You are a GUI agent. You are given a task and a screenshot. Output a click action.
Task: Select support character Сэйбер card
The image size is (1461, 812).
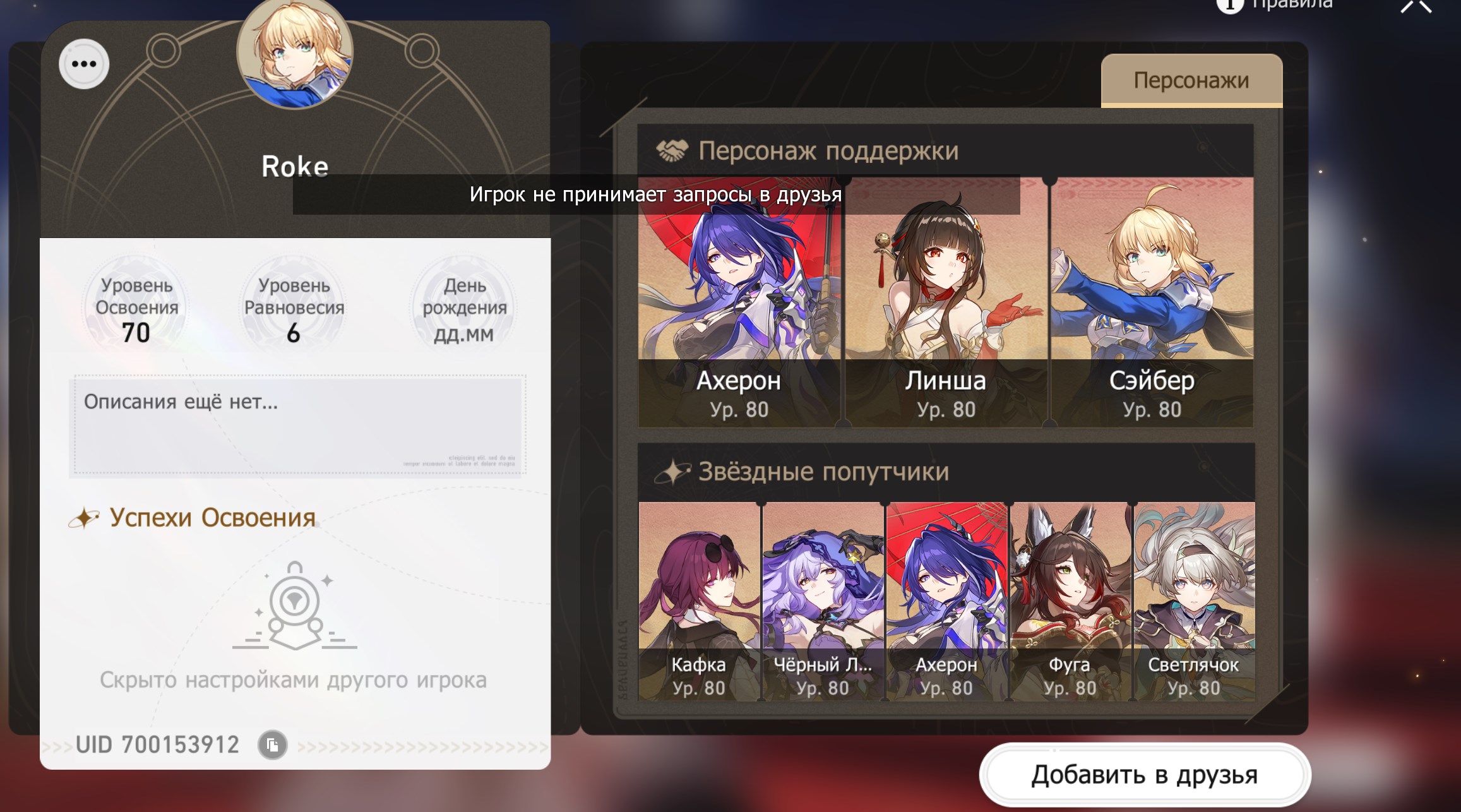pyautogui.click(x=1152, y=302)
